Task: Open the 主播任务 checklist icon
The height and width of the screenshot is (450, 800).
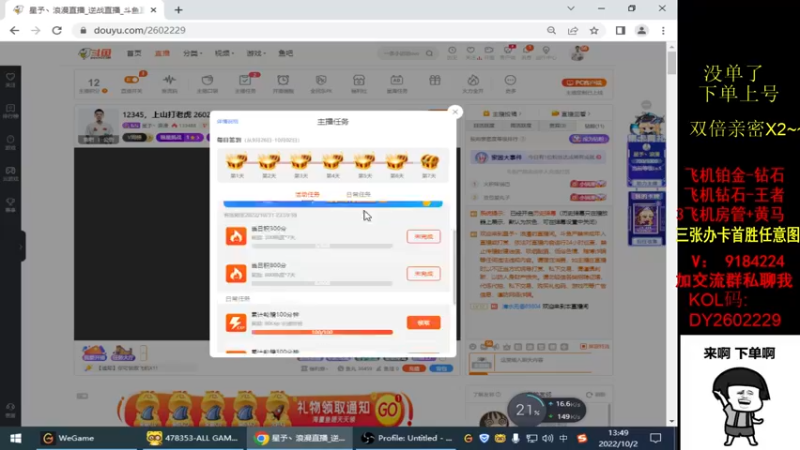Action: coord(245,80)
